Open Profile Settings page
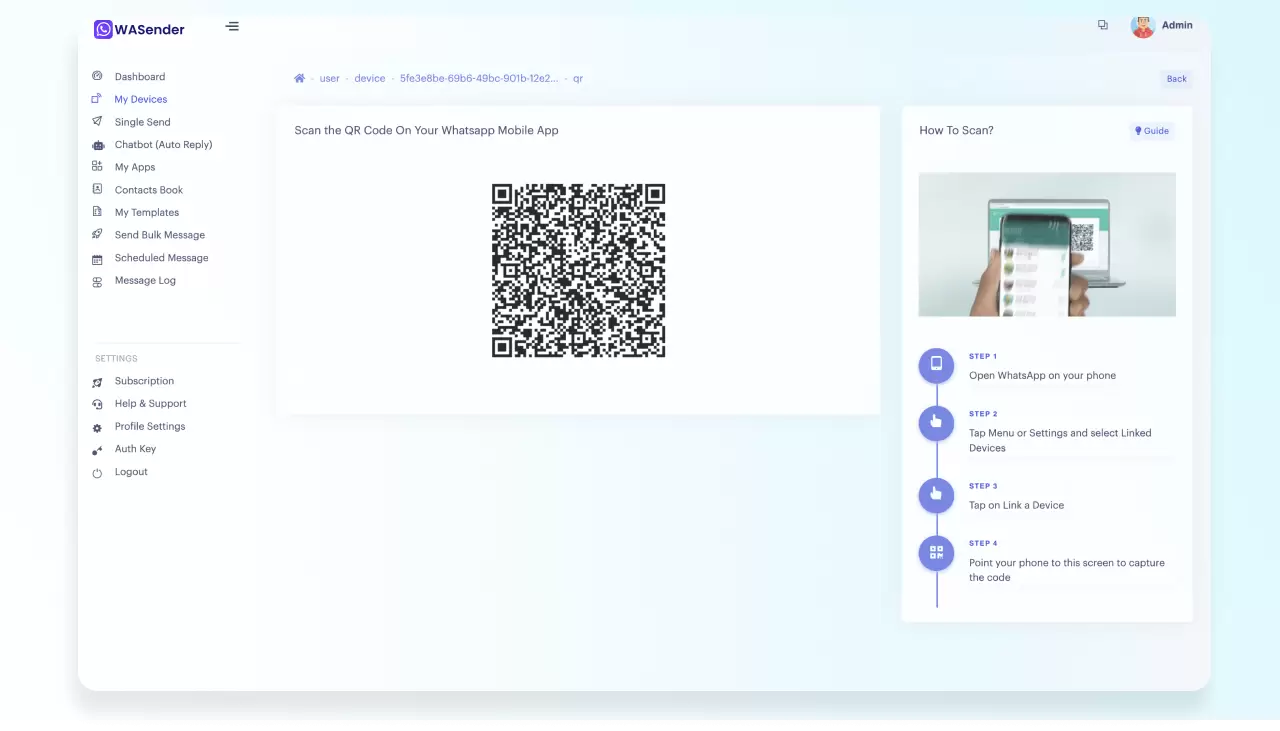The width and height of the screenshot is (1280, 731). click(x=150, y=426)
